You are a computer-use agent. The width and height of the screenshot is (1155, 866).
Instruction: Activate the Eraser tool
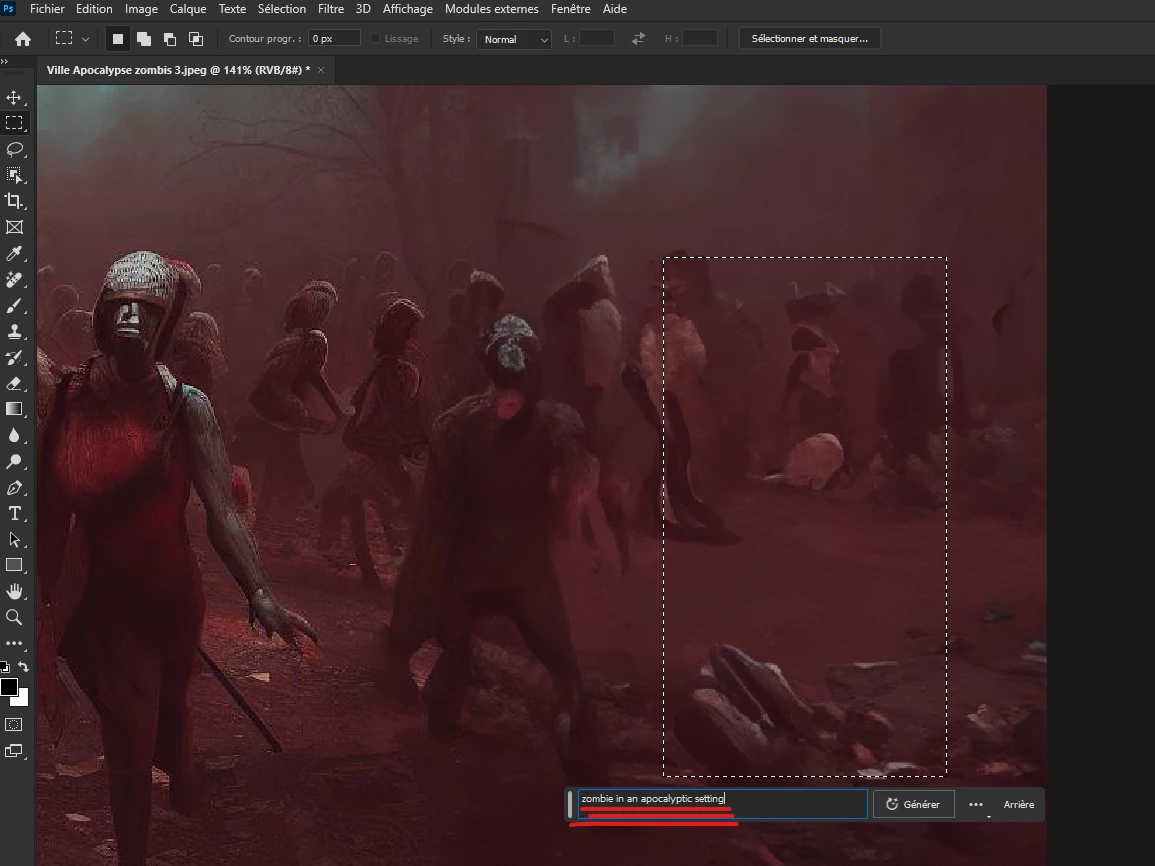point(14,383)
